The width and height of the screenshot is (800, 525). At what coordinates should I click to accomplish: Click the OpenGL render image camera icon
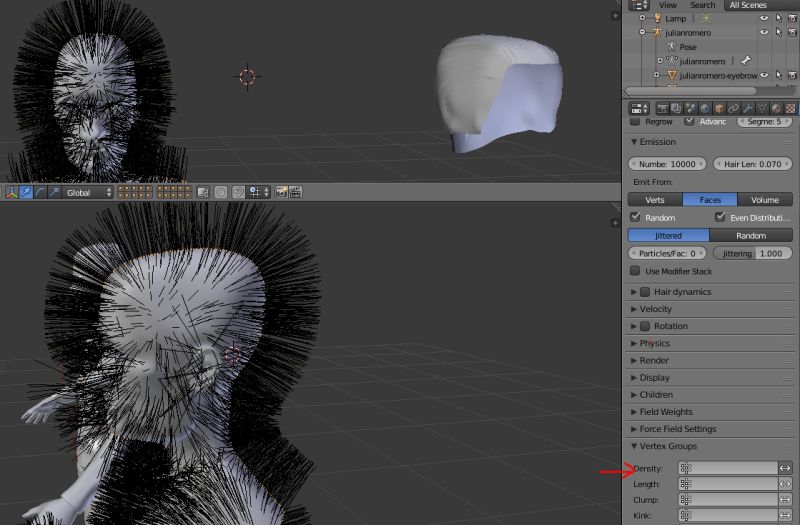tap(281, 192)
